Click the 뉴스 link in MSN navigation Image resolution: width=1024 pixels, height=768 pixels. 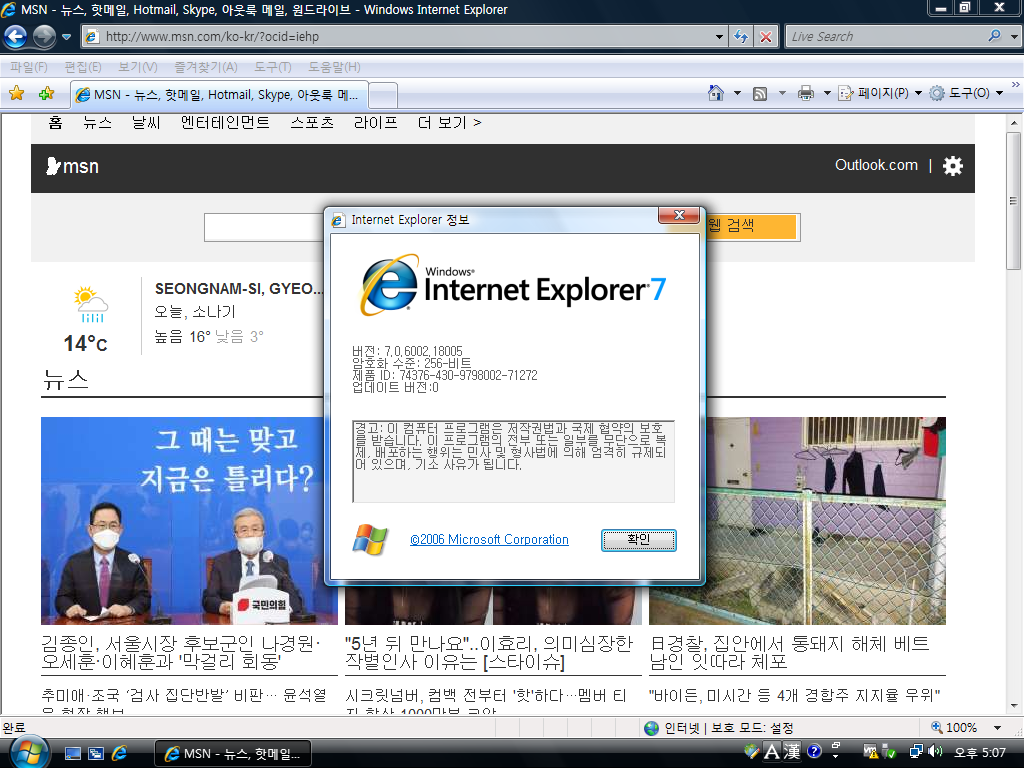click(x=97, y=122)
